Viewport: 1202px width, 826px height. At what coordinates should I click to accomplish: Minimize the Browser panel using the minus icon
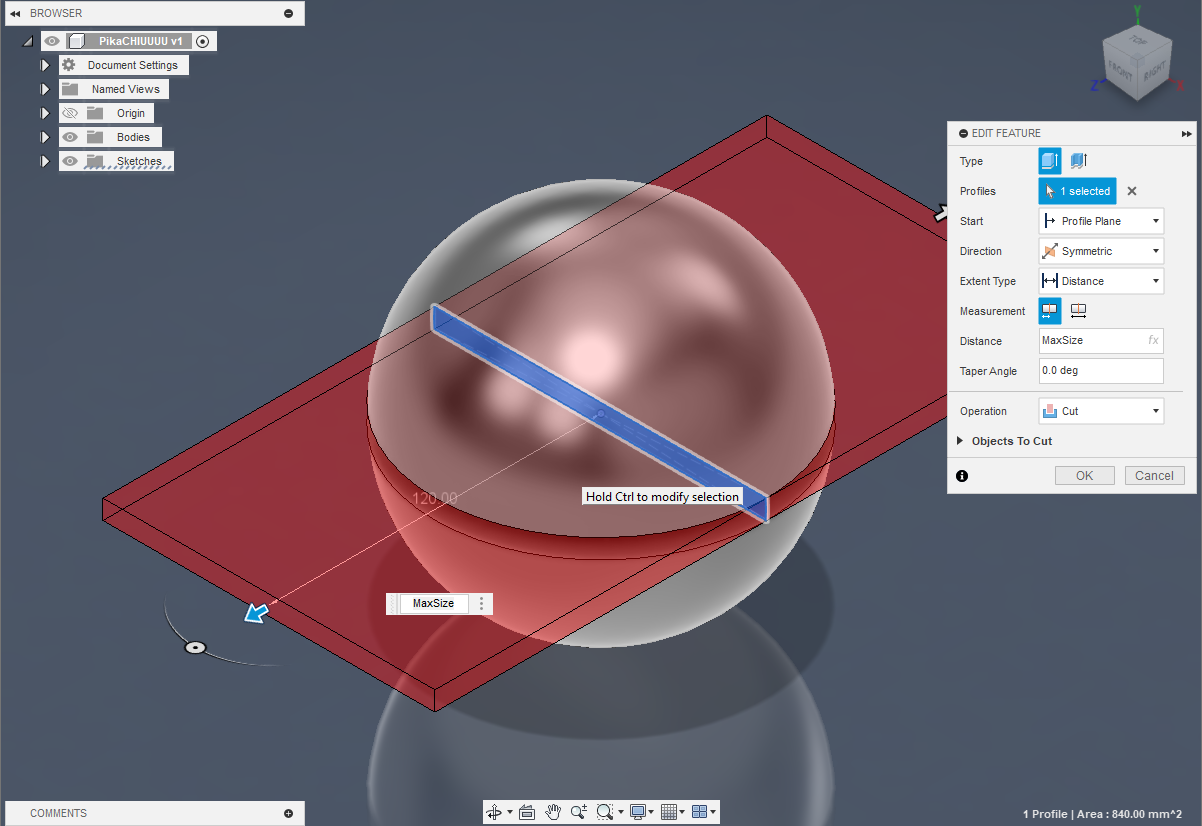[x=289, y=13]
